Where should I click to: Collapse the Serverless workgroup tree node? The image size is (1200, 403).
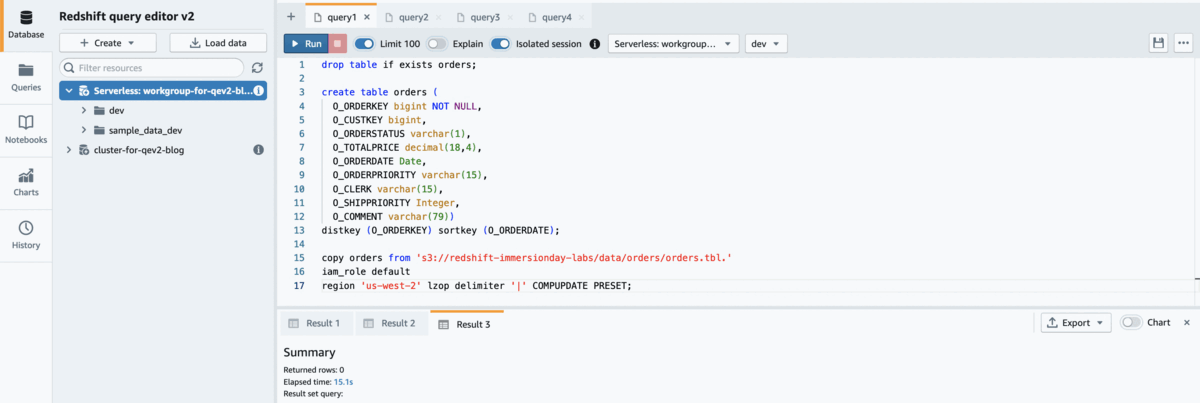(68, 90)
